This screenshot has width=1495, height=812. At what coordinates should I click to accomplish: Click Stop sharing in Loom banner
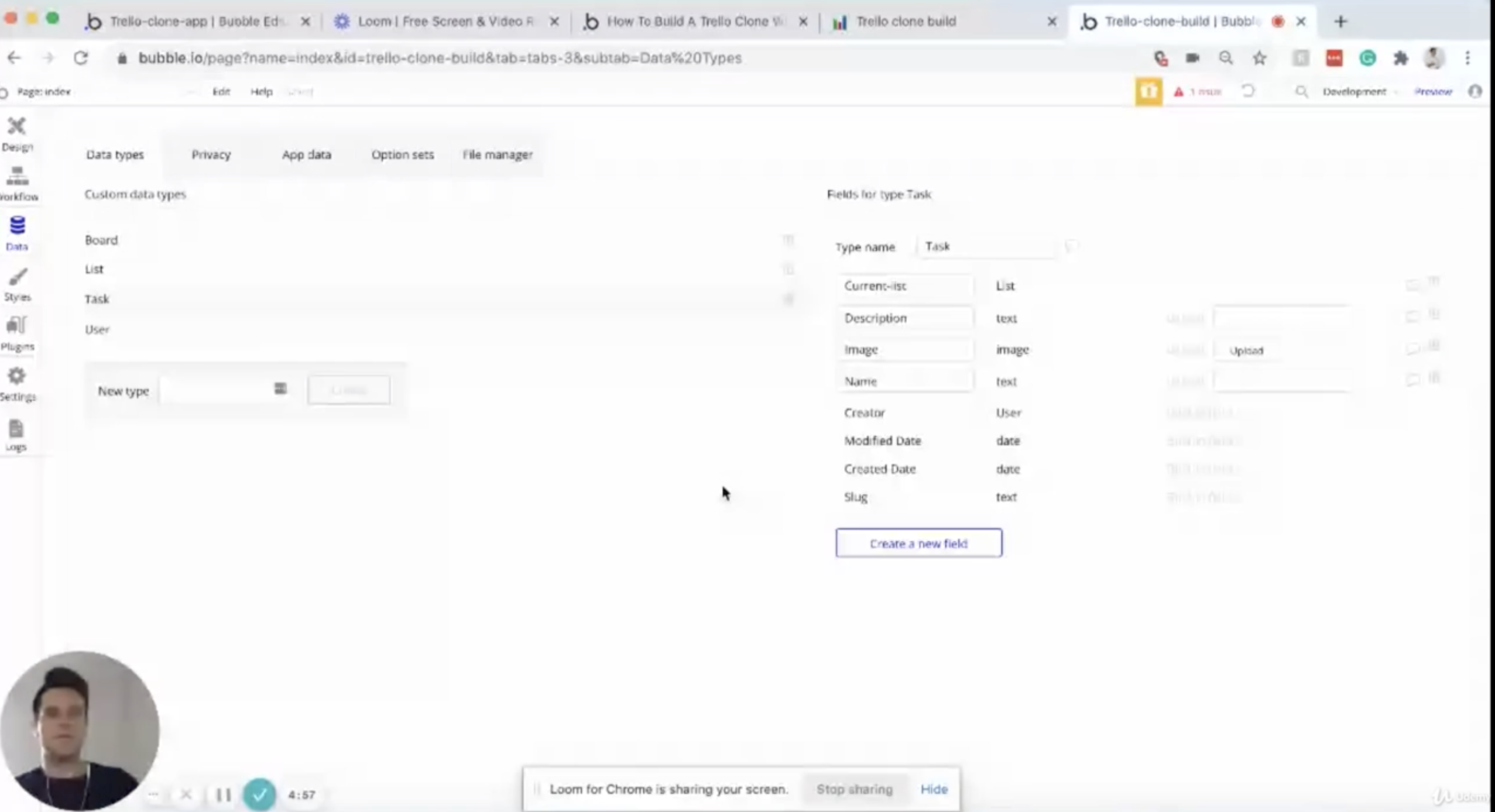click(854, 789)
